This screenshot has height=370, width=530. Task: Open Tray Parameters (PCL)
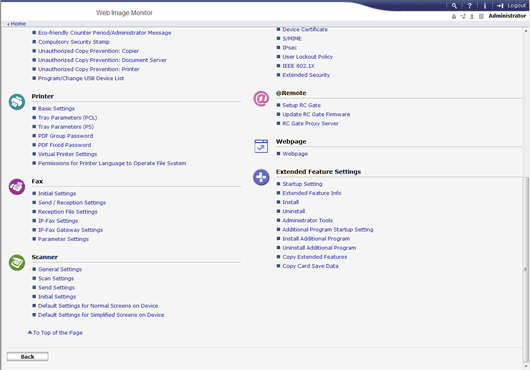click(x=67, y=118)
